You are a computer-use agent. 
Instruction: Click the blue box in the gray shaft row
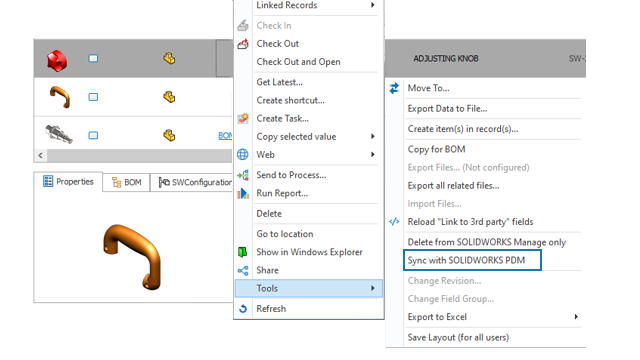pyautogui.click(x=93, y=136)
